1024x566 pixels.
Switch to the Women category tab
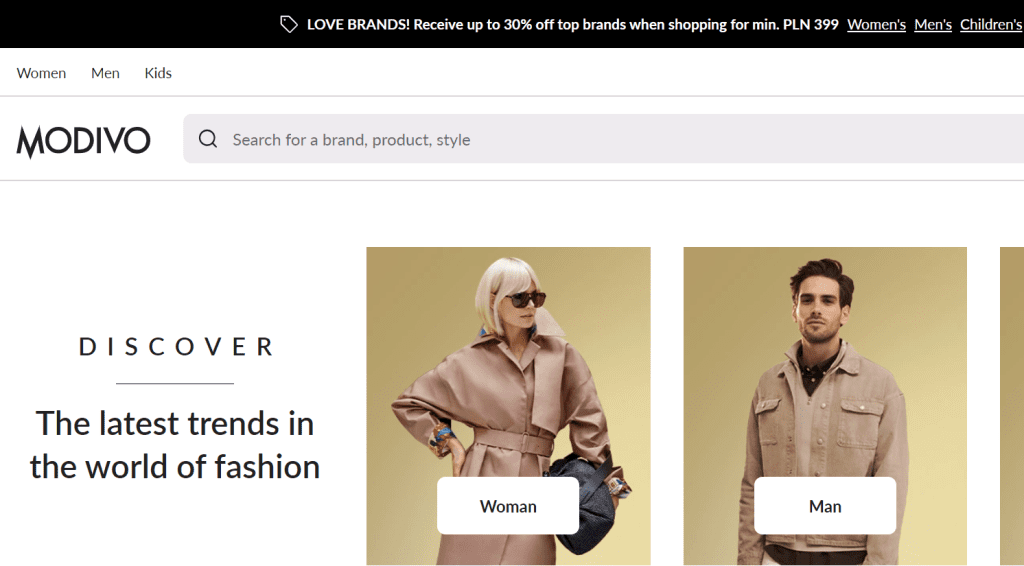point(41,73)
